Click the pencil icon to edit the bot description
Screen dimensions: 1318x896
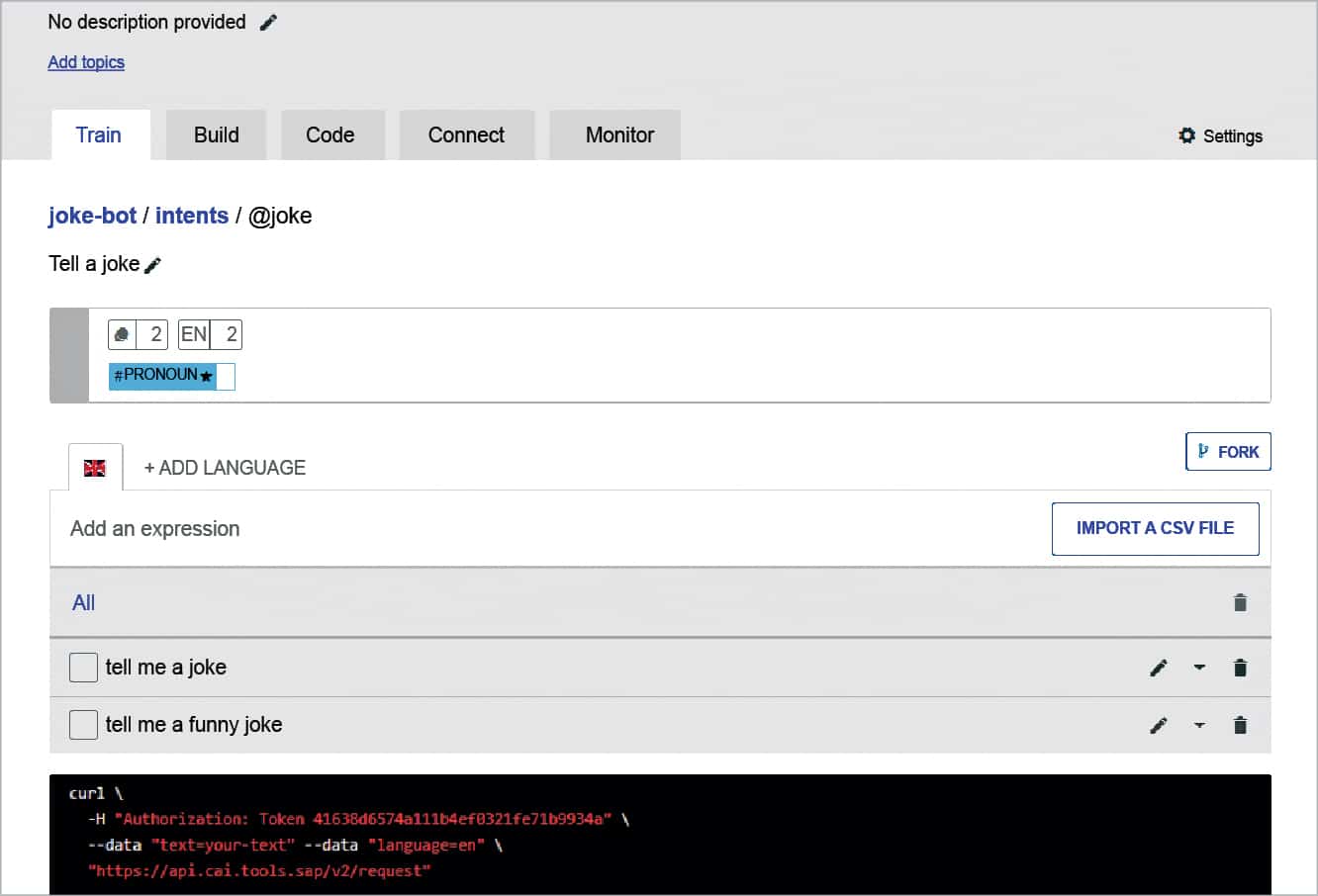tap(267, 21)
